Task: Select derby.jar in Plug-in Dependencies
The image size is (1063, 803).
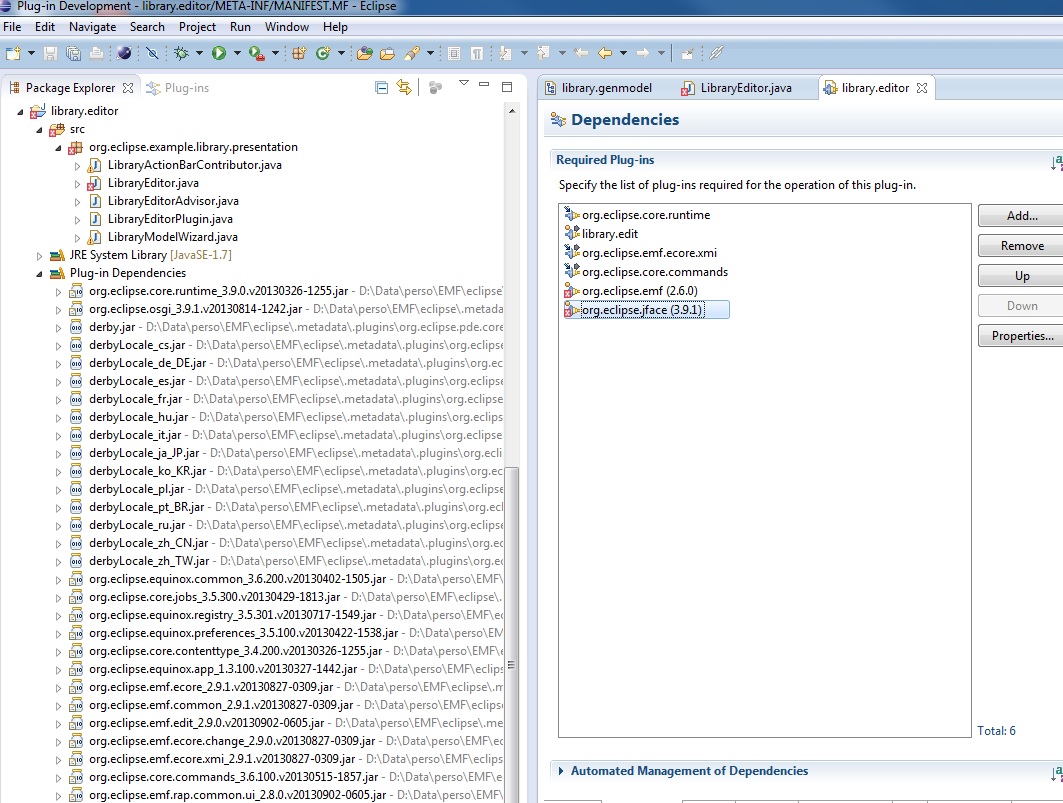Action: click(x=112, y=328)
